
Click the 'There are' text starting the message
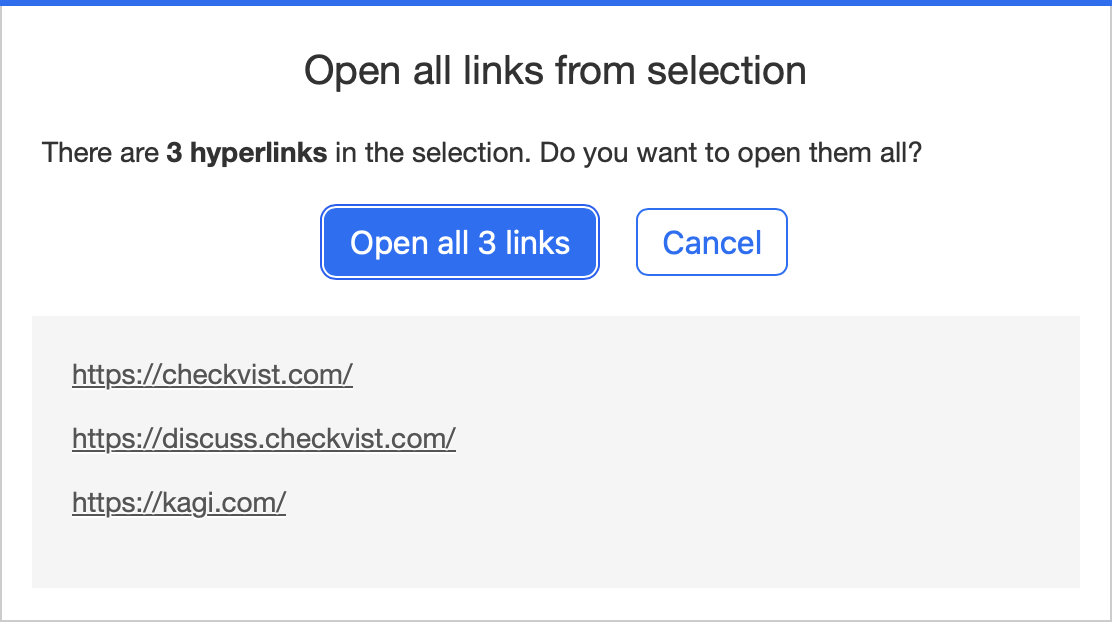[x=100, y=154]
